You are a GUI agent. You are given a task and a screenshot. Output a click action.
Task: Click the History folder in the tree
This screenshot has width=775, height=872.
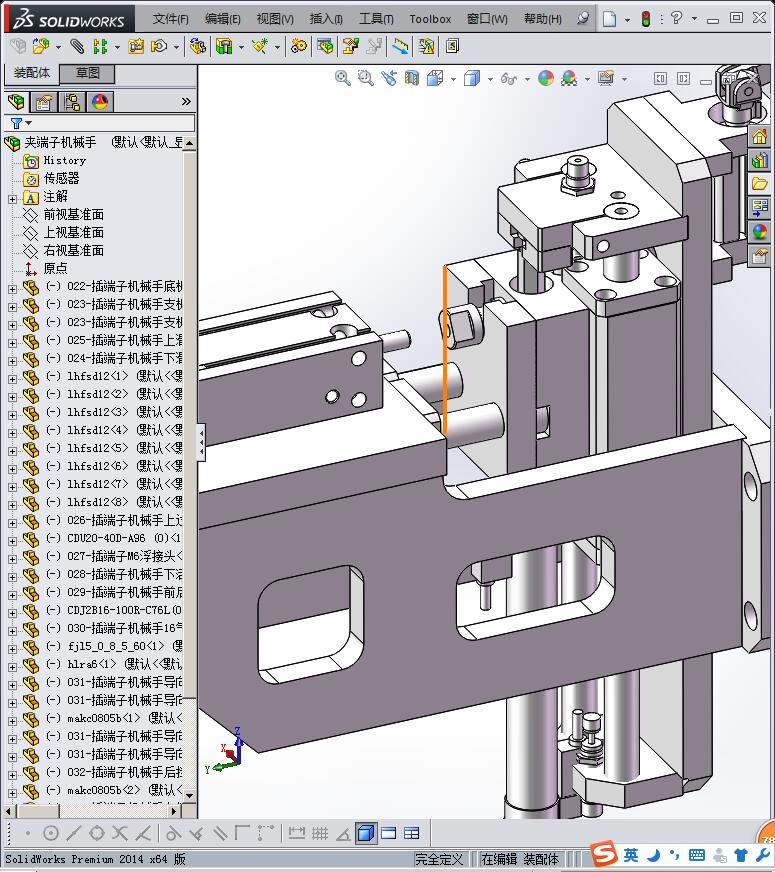click(64, 161)
